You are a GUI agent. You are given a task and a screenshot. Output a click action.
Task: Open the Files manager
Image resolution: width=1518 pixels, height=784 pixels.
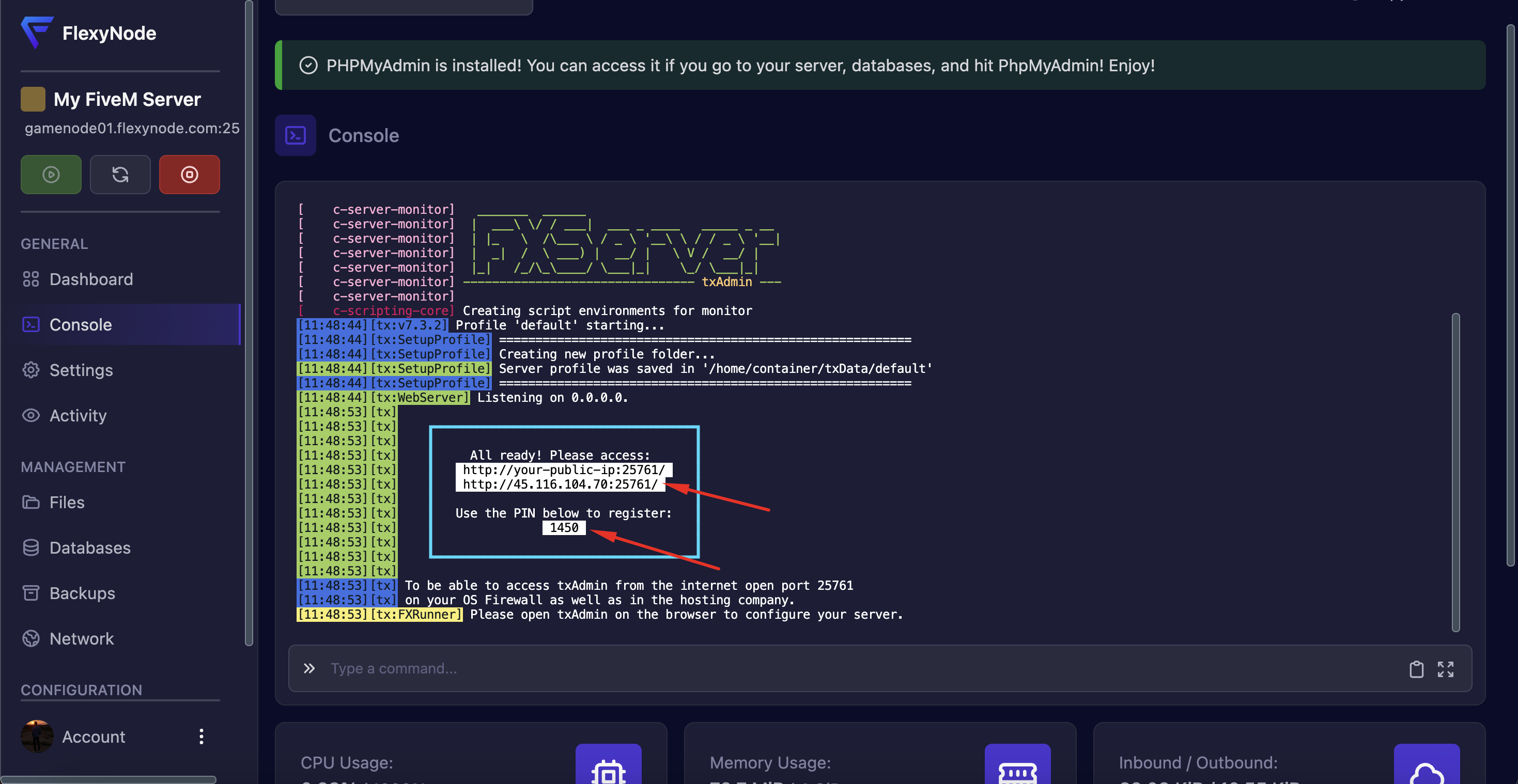pos(67,503)
